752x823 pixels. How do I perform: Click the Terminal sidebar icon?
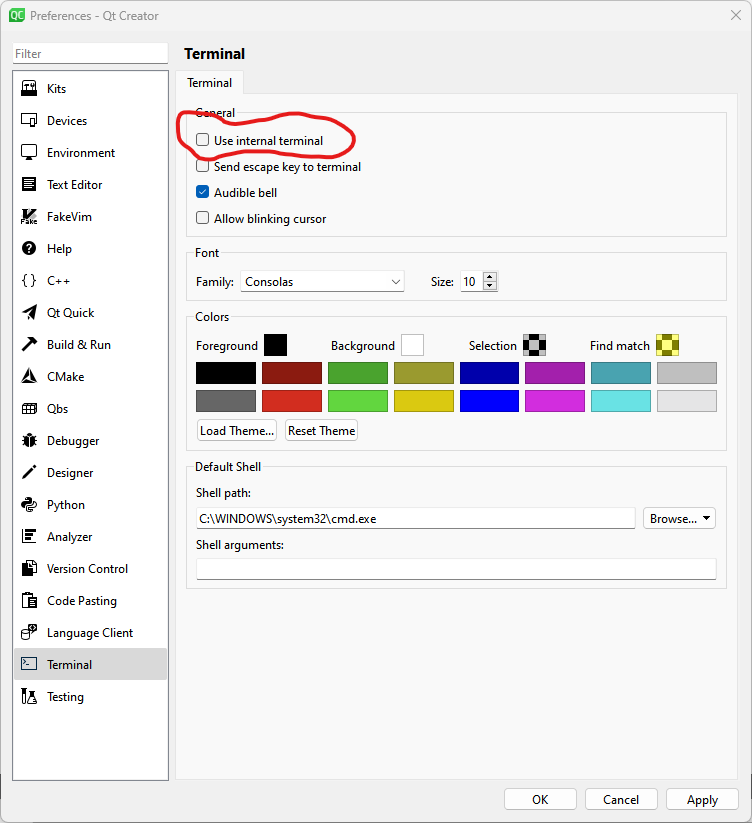pos(29,664)
